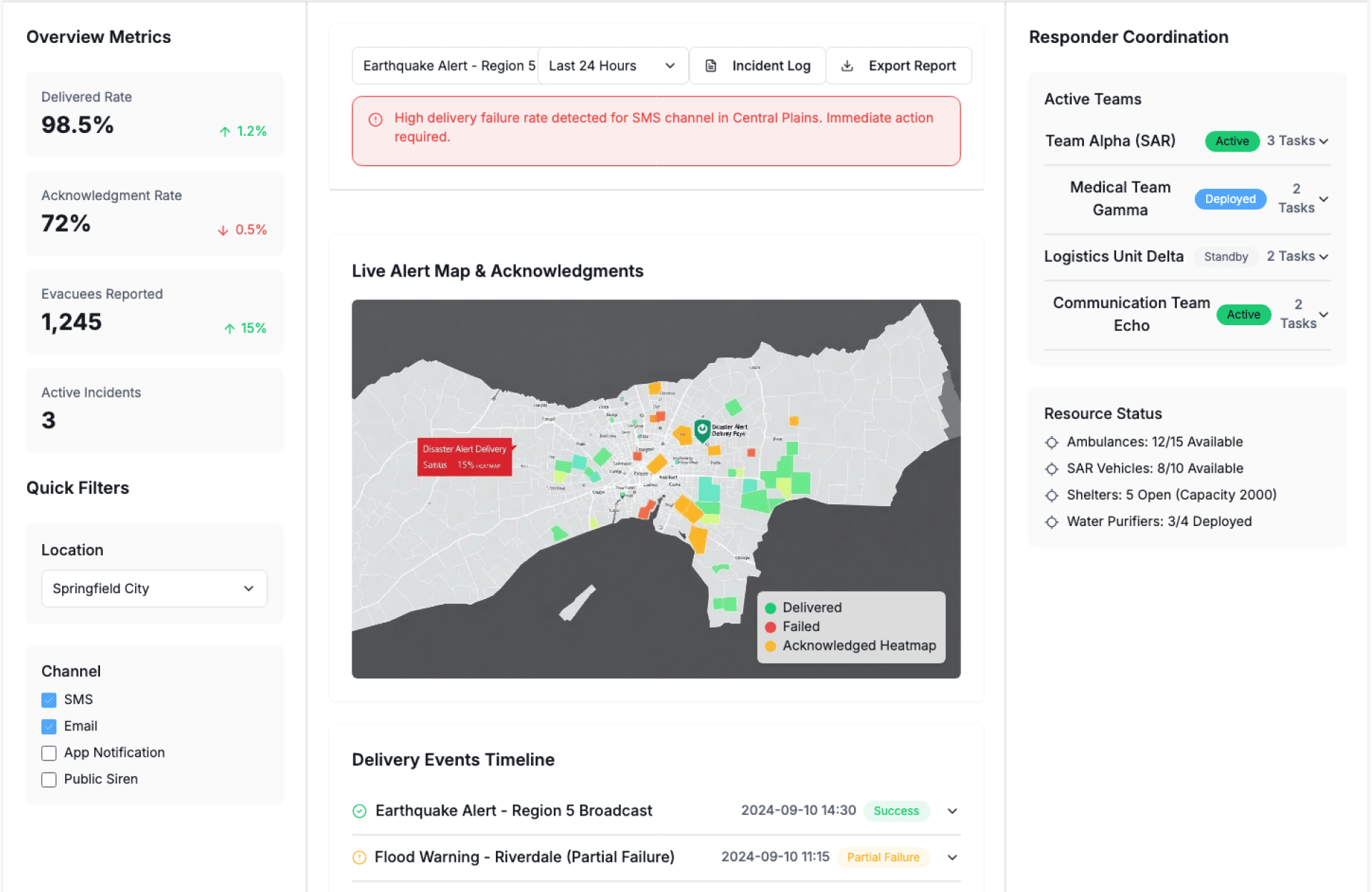The height and width of the screenshot is (892, 1372).
Task: Open the Springfield City location dropdown
Action: point(154,588)
